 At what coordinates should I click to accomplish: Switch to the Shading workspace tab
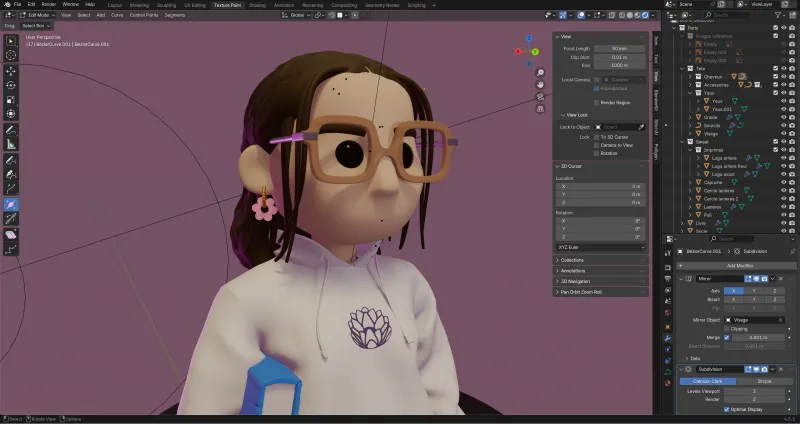tap(257, 5)
